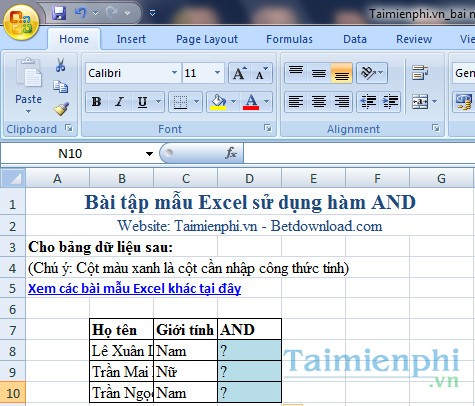Open borders dropdown arrow
This screenshot has height=406, width=475.
click(196, 102)
